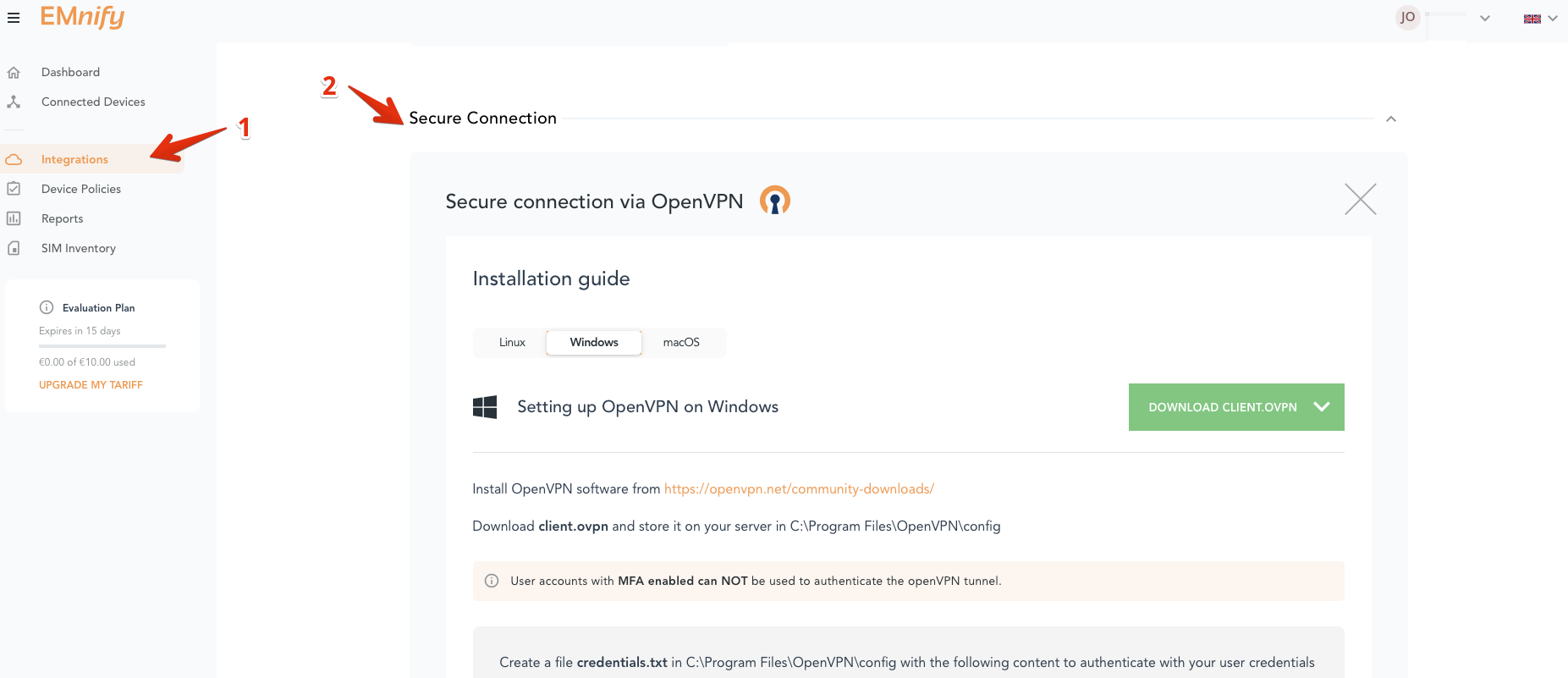
Task: Click the Dashboard home icon
Action: click(x=14, y=73)
